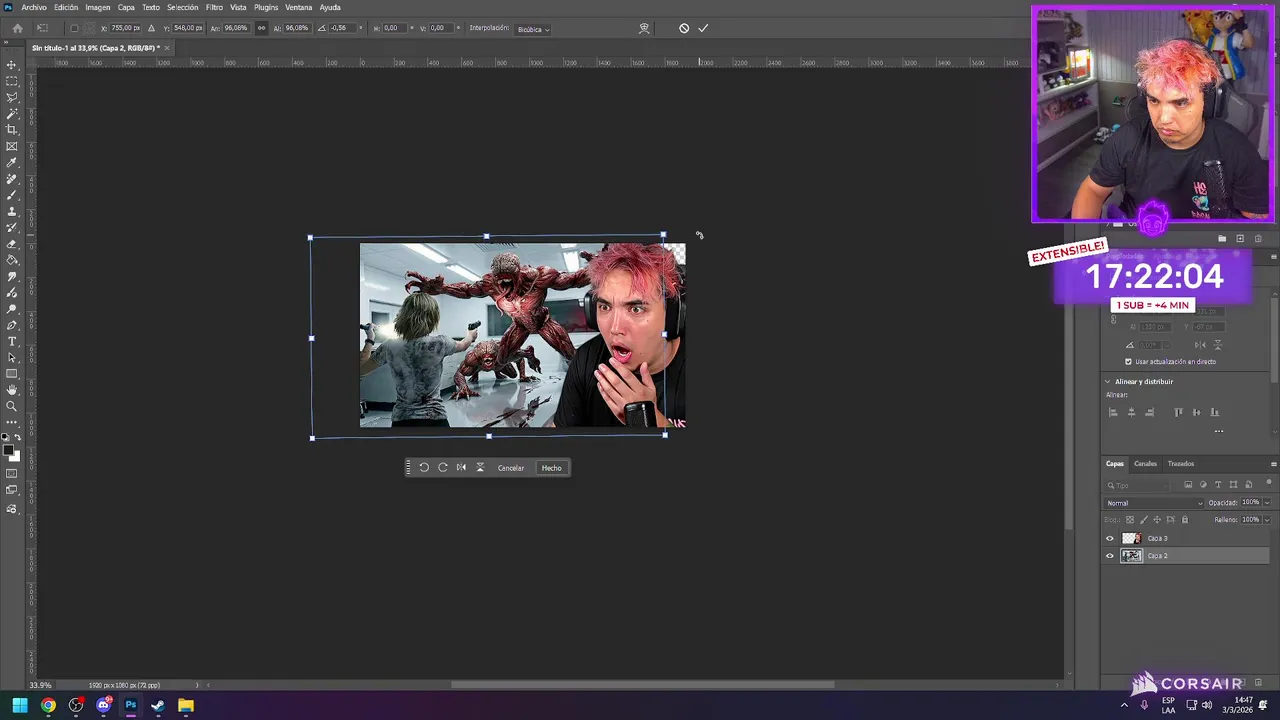1280x720 pixels.
Task: Open Relleno dropdown arrow
Action: coord(1267,520)
